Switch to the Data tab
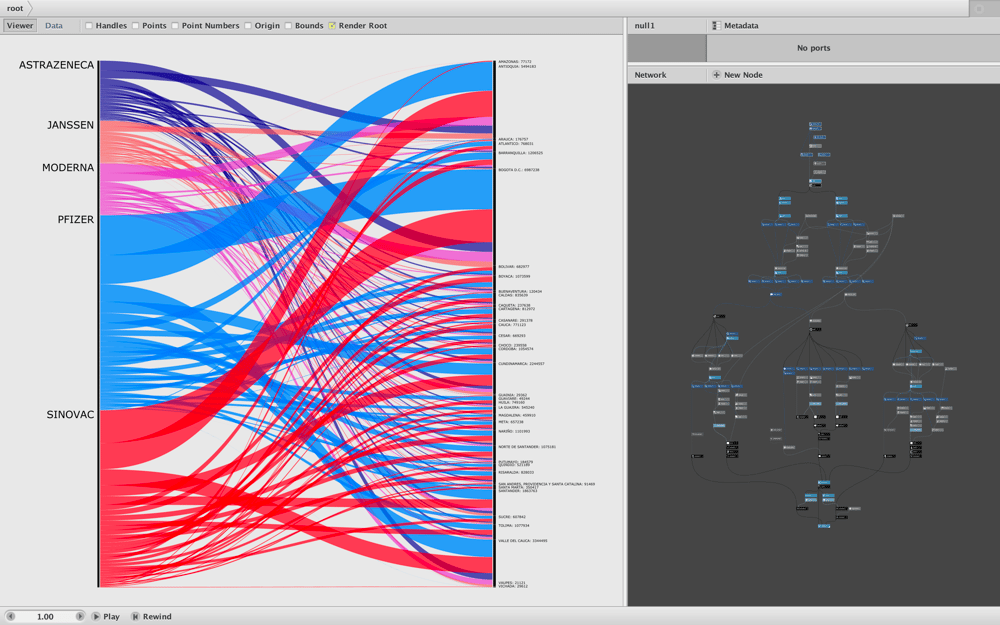Viewport: 1000px width, 625px height. 54,26
